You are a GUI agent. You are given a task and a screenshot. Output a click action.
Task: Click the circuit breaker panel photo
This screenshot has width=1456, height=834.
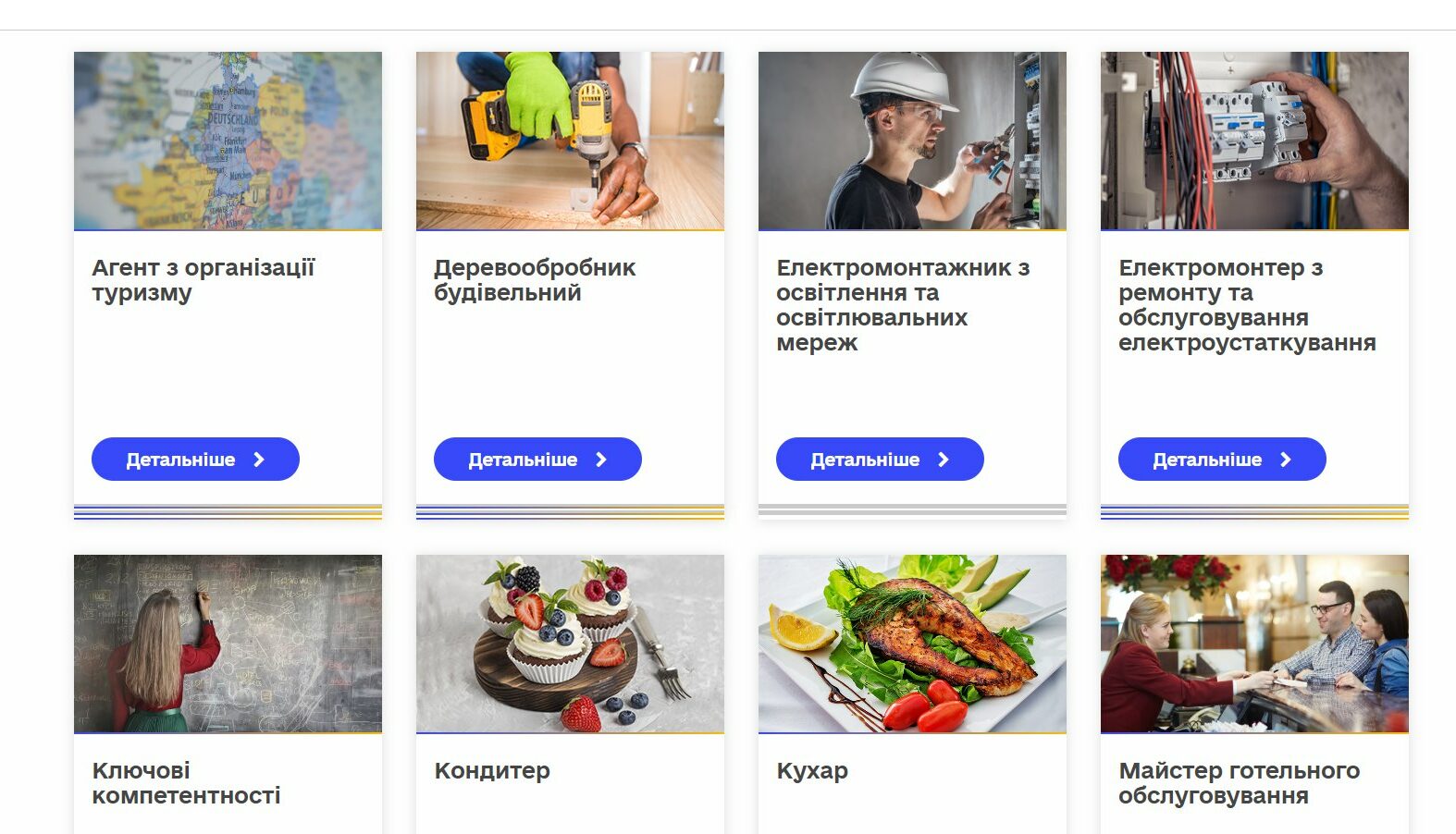[x=1254, y=141]
